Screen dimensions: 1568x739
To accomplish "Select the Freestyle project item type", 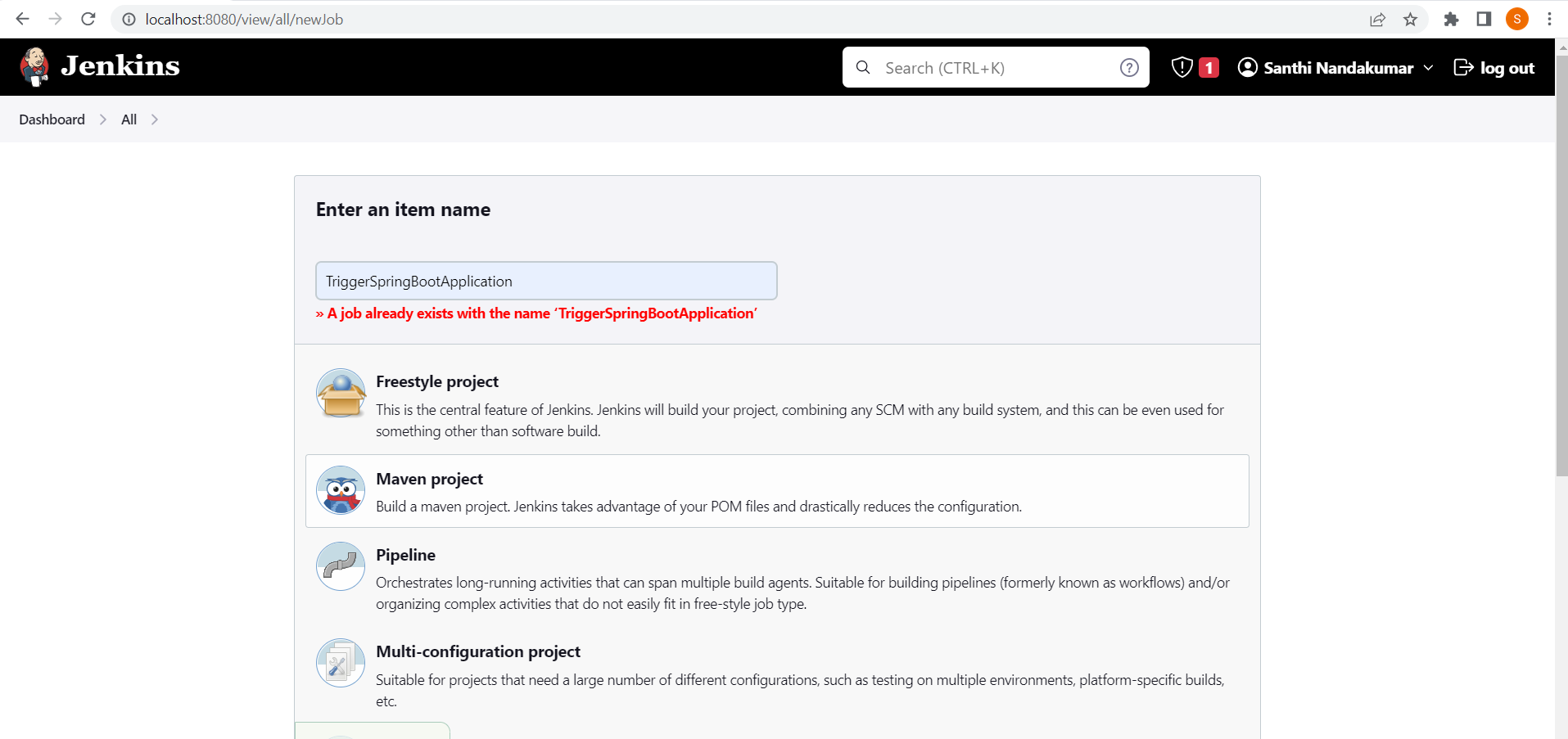I will tap(777, 406).
